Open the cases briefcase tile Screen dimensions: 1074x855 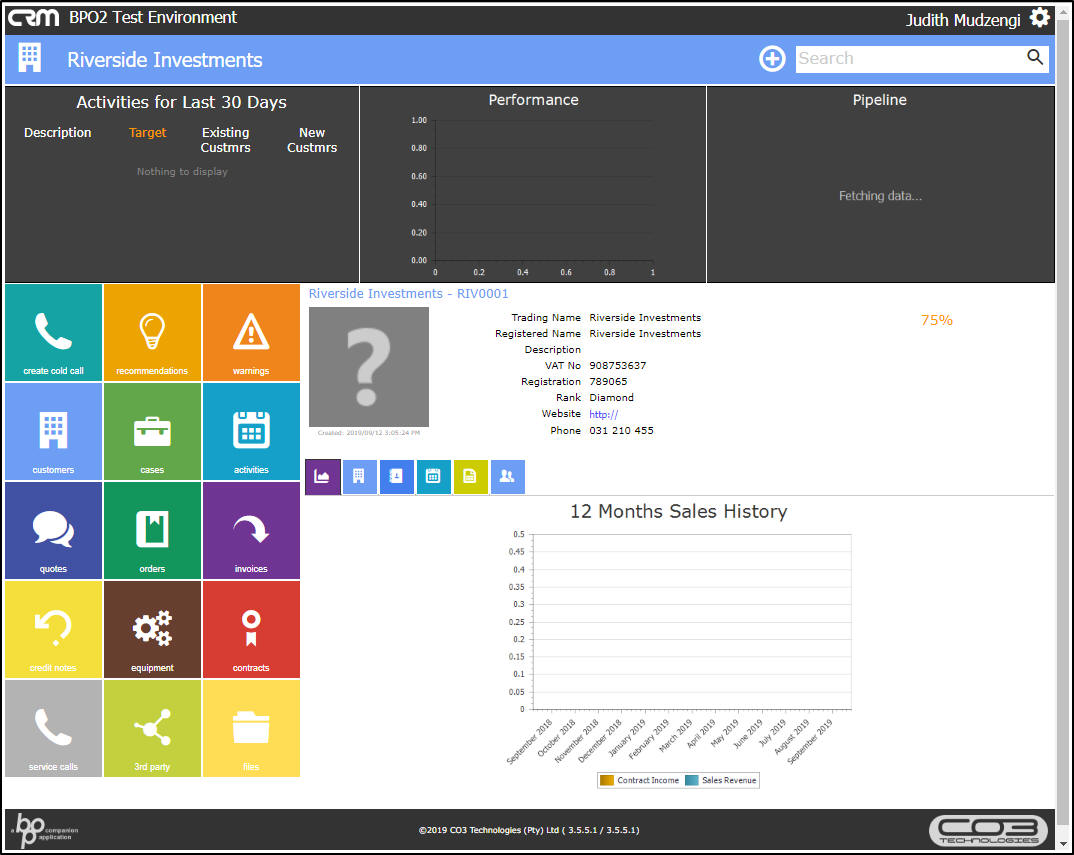pos(152,432)
